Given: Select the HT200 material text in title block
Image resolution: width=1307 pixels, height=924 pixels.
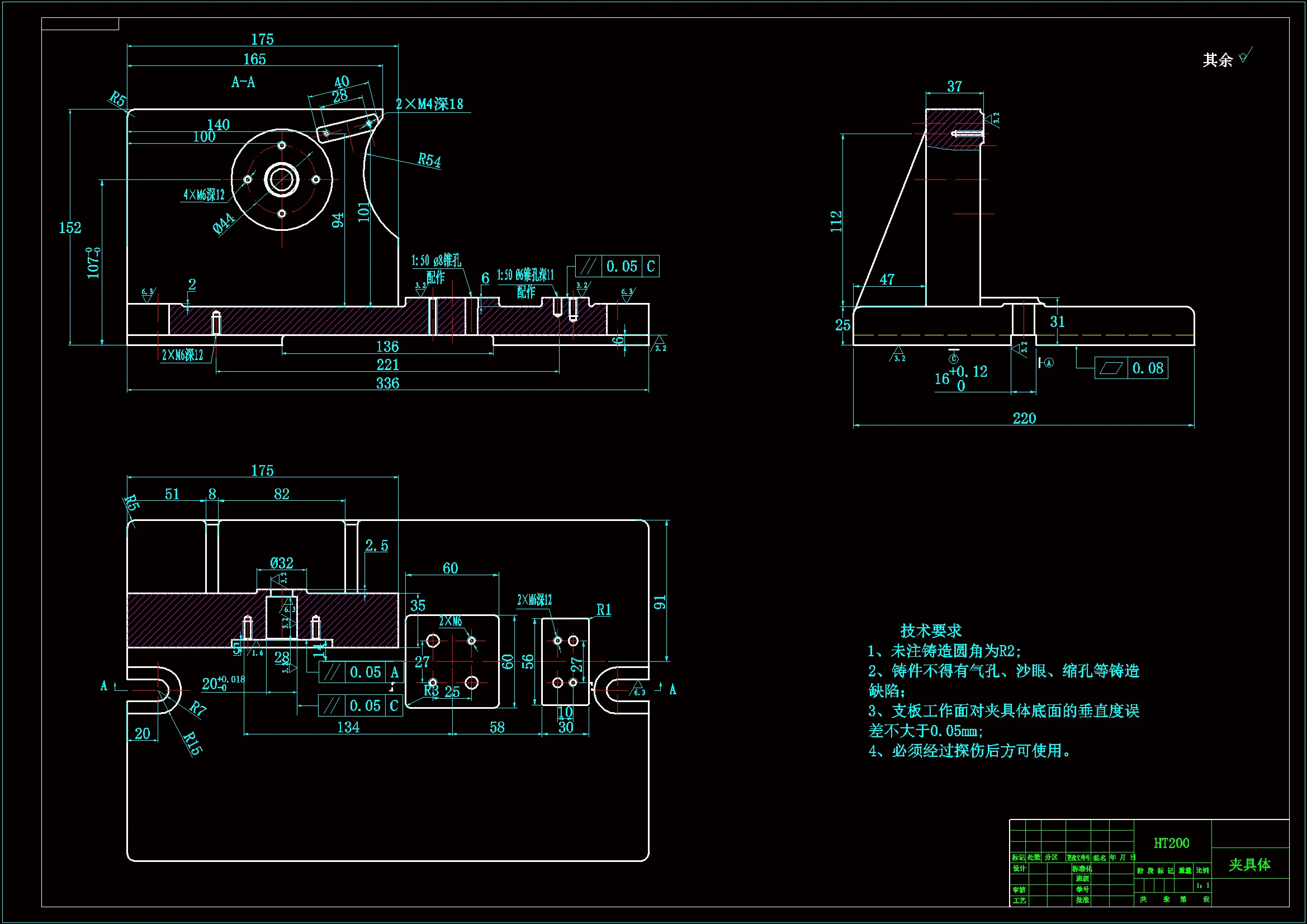Looking at the screenshot, I should (1171, 843).
